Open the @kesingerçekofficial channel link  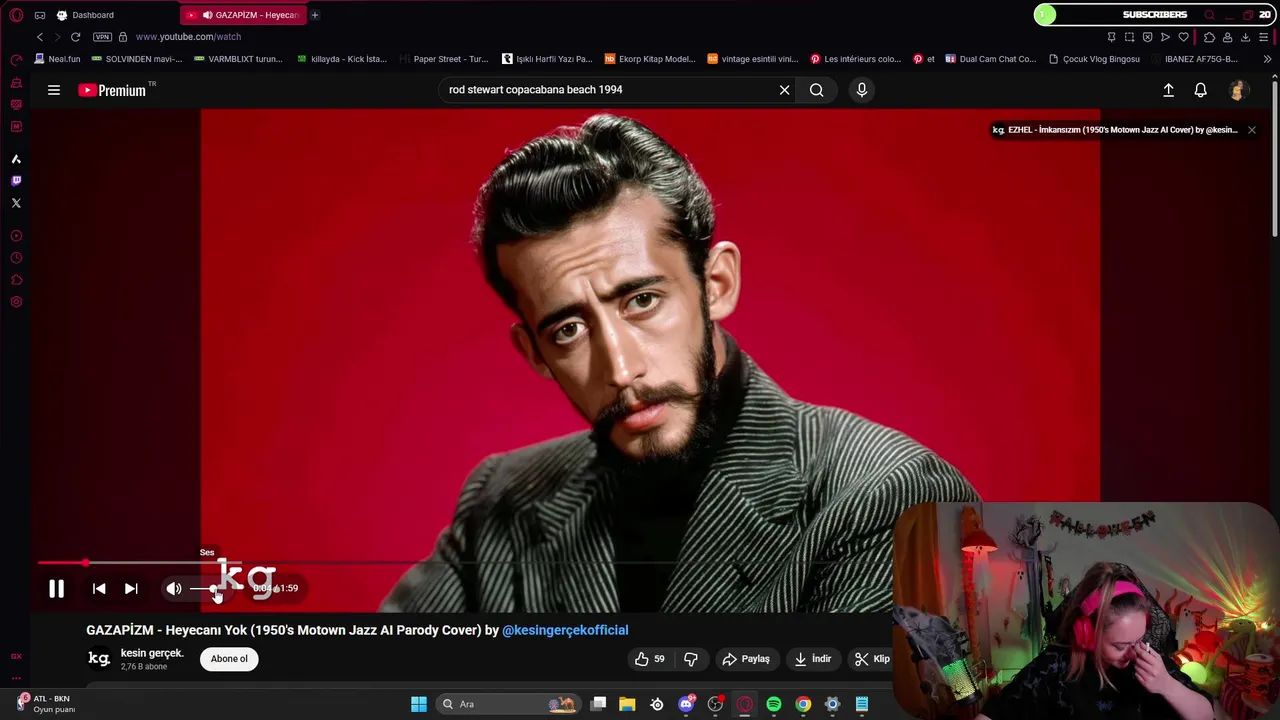565,630
